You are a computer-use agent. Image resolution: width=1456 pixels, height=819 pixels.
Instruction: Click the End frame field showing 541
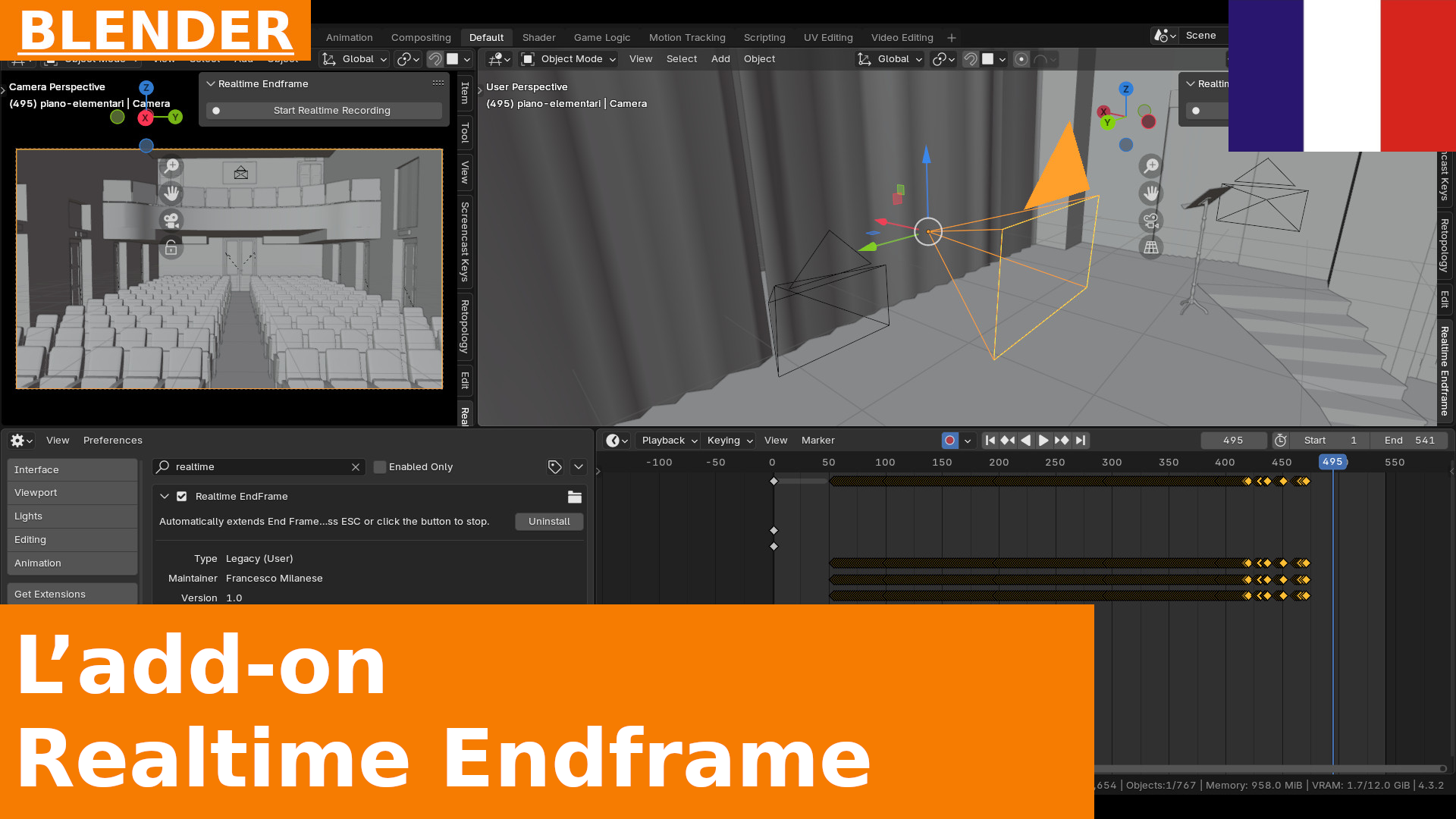(1409, 441)
